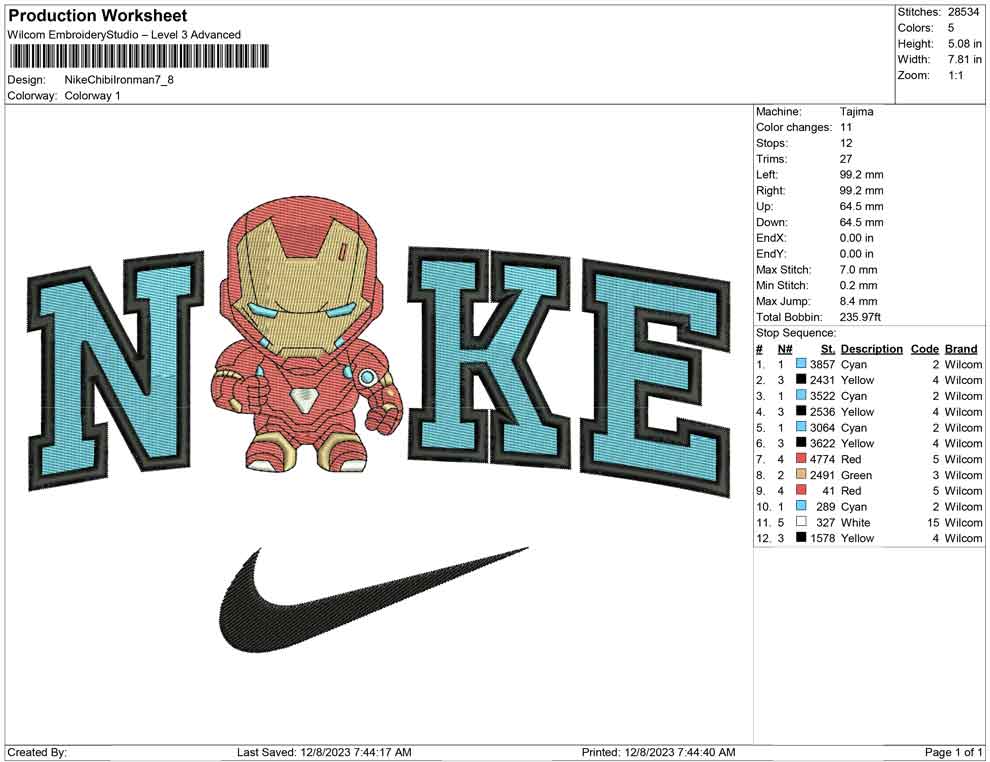Viewport: 990px width, 762px height.
Task: Click the Left value 99.2 mm
Action: (861, 174)
